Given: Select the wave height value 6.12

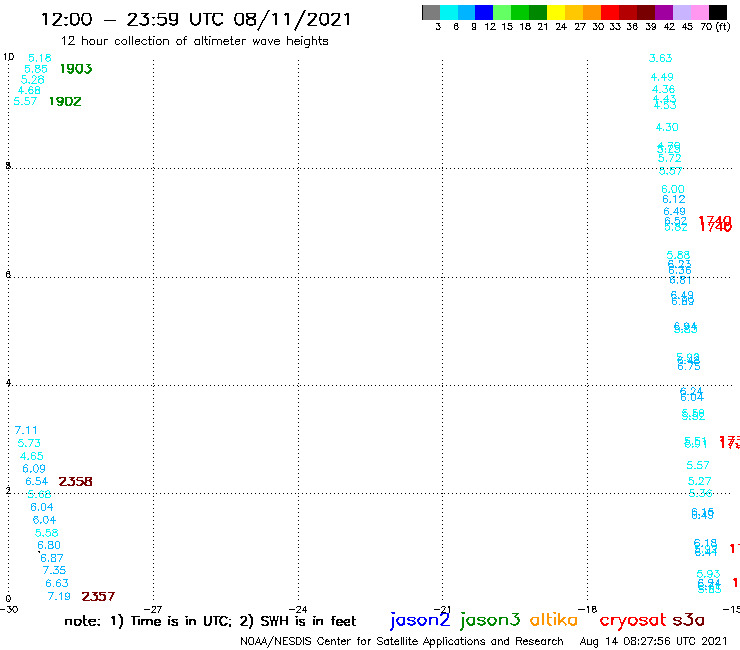Looking at the screenshot, I should 674,200.
